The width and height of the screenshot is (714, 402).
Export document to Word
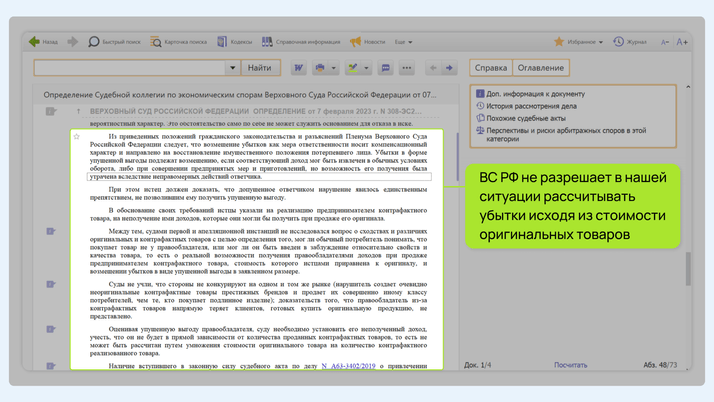pos(298,68)
